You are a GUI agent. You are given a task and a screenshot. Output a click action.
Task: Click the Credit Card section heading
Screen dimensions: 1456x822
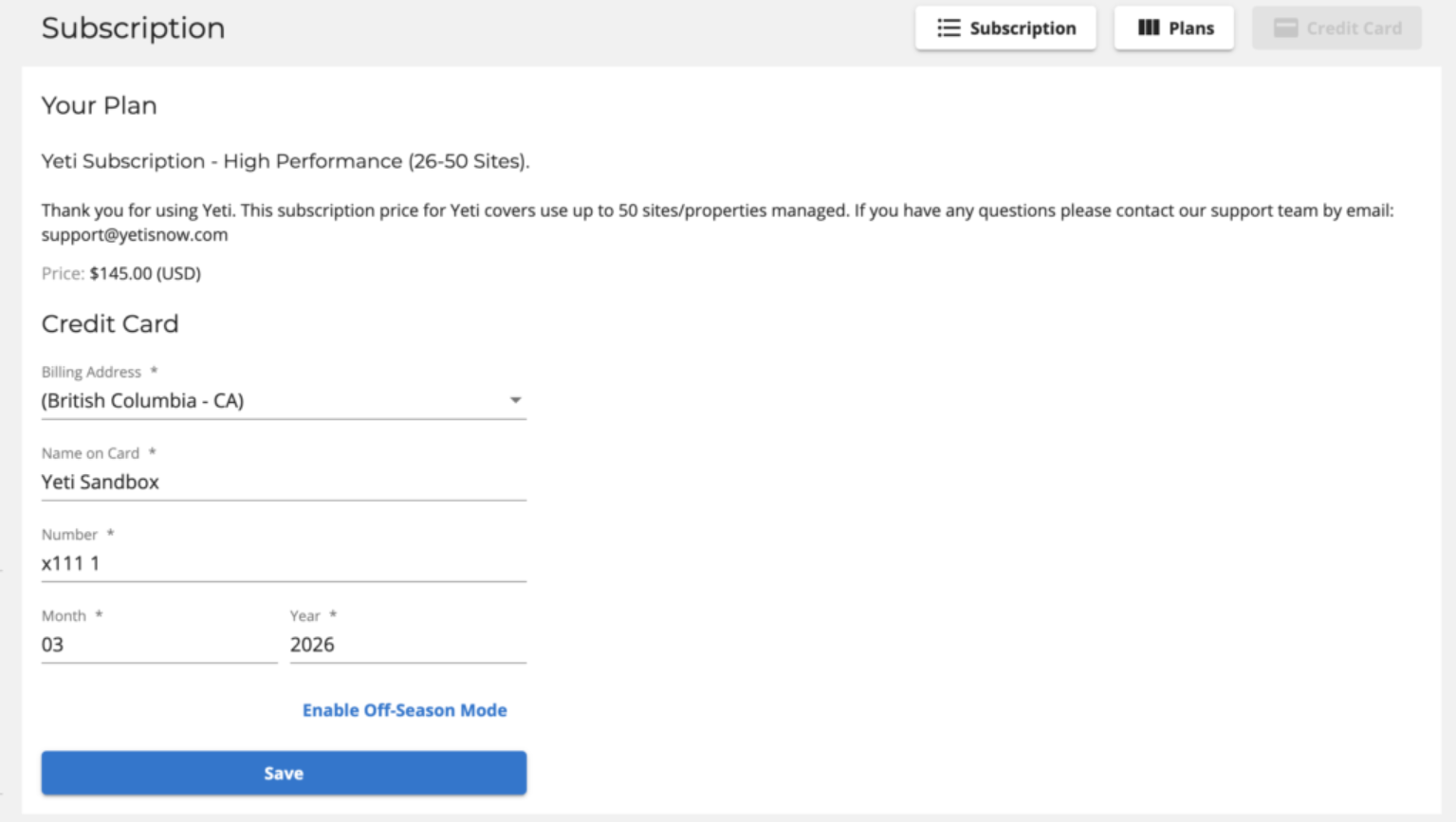pos(110,324)
